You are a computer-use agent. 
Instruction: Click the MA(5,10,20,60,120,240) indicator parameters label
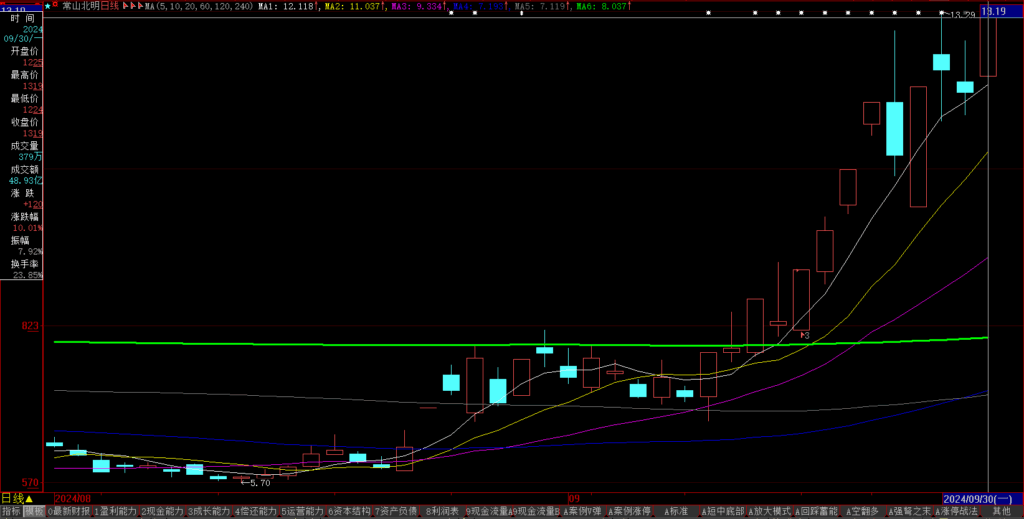tap(195, 6)
